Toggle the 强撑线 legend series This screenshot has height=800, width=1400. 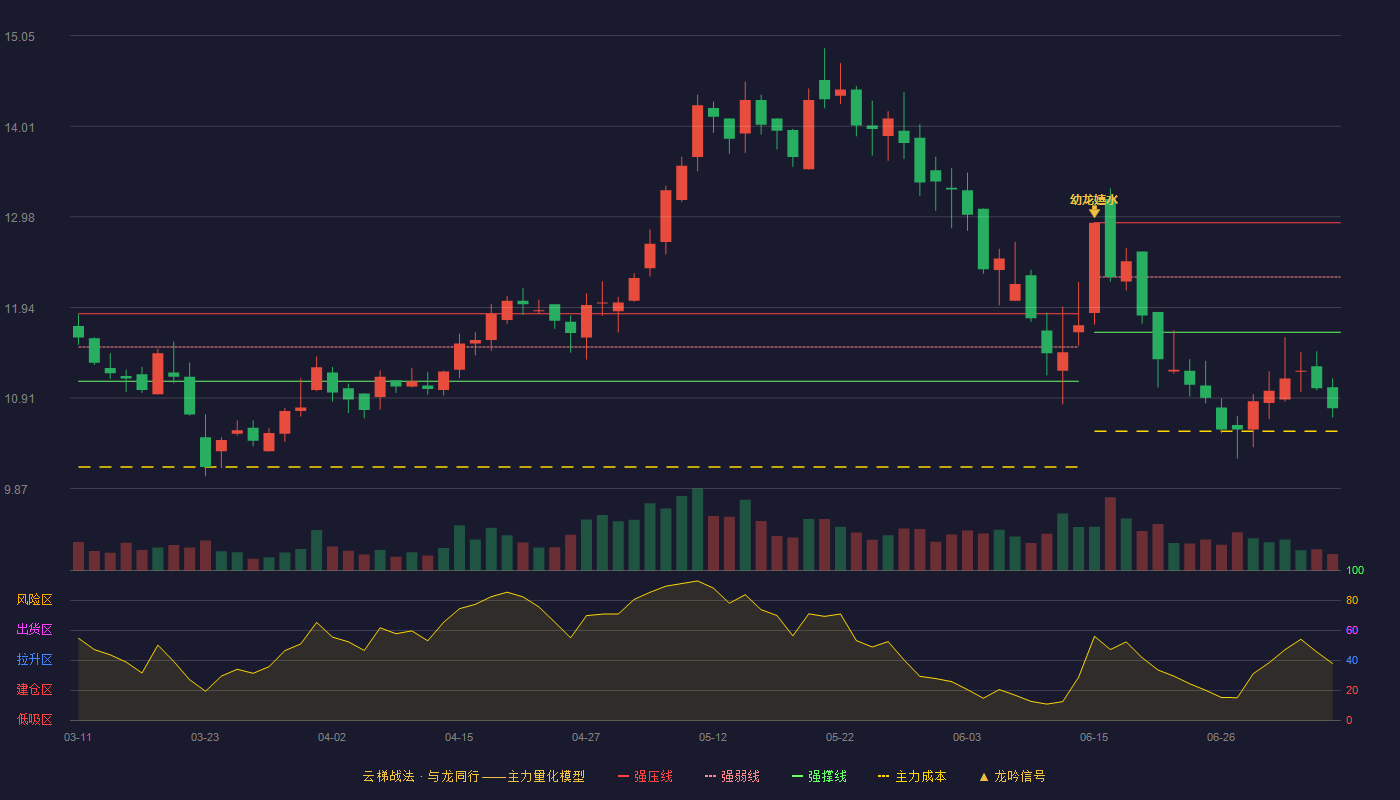(x=819, y=776)
